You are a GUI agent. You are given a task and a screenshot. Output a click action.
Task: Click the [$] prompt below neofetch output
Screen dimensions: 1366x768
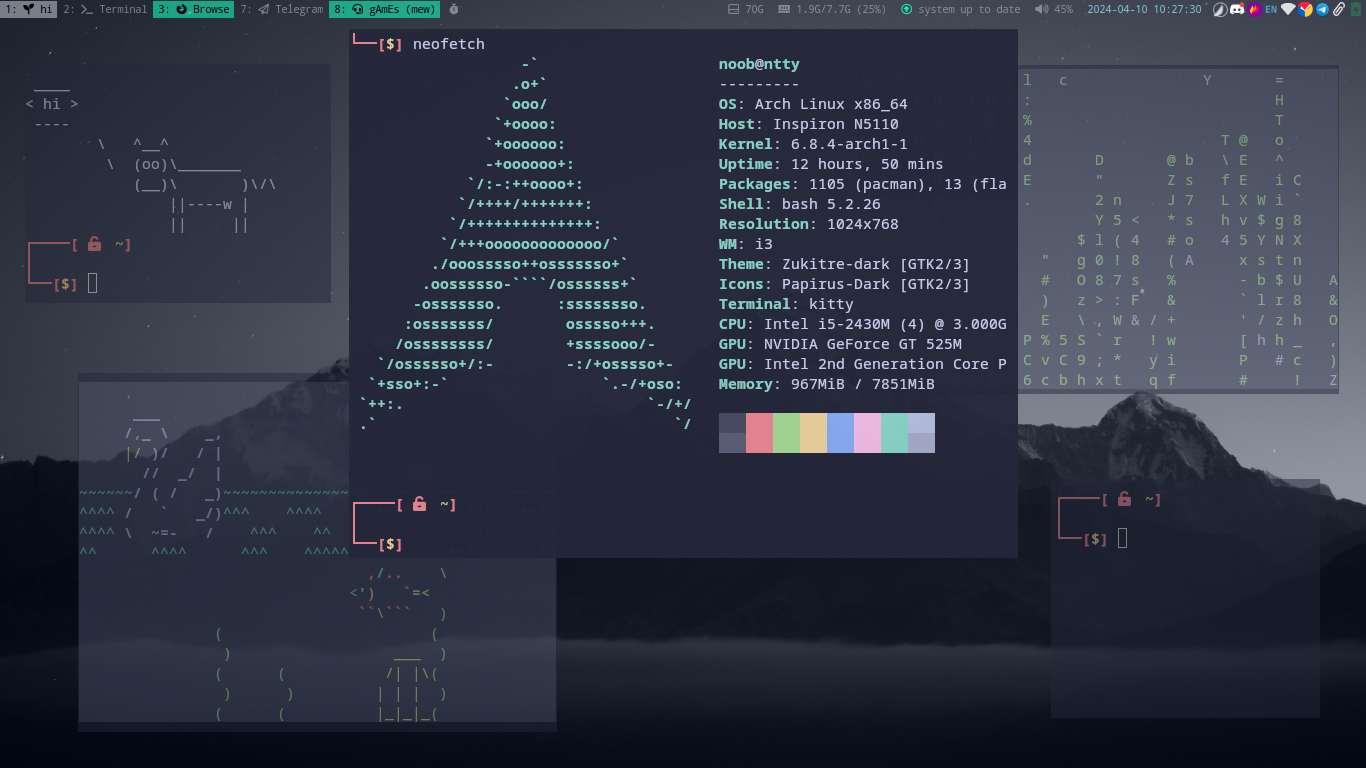[x=391, y=544]
